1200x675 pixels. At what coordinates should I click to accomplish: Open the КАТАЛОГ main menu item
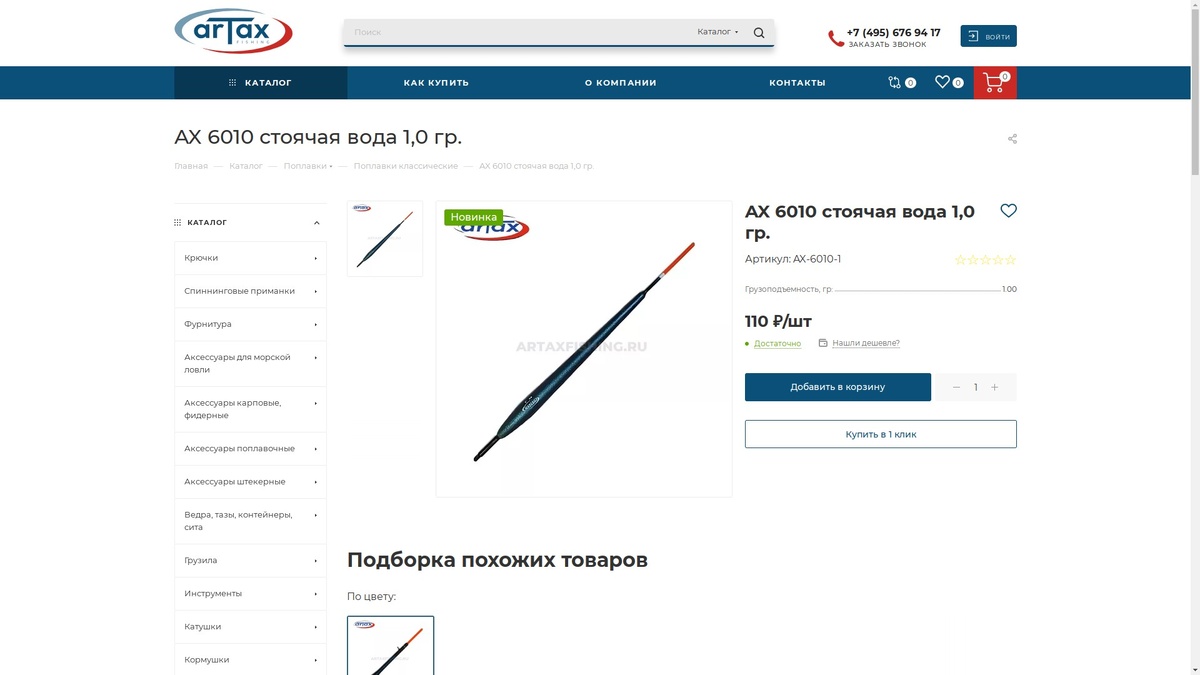pos(260,83)
